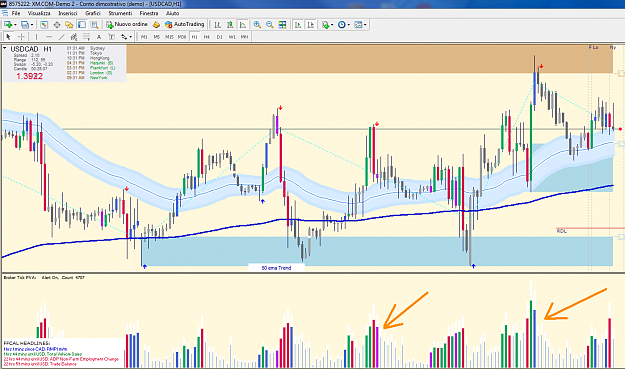This screenshot has height=369, width=625.
Task: Open a new chart with the toolbar icon
Action: pyautogui.click(x=8, y=25)
